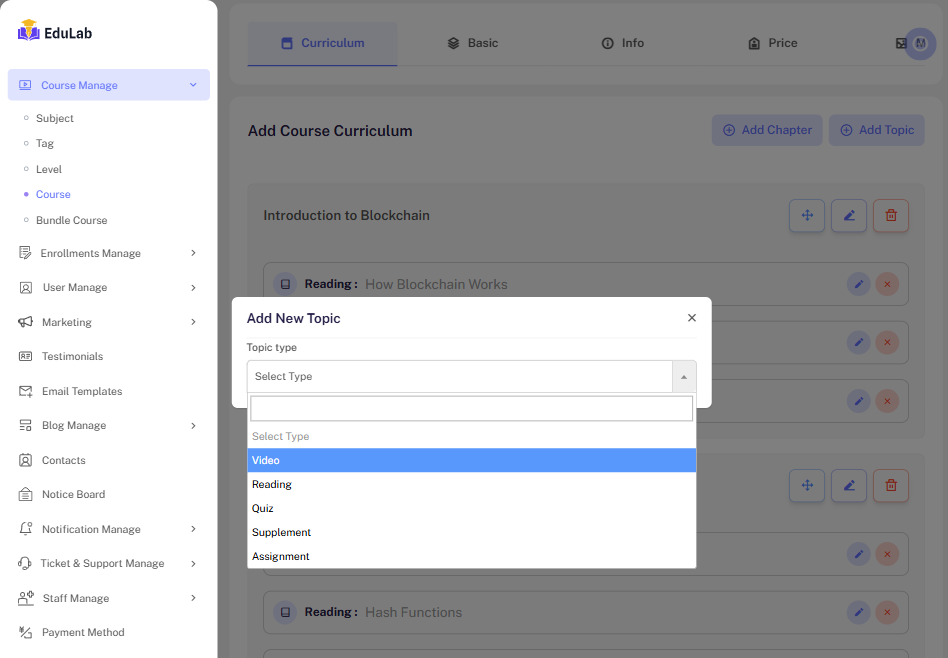Edit the Hash Functions reading topic
The width and height of the screenshot is (948, 658).
858,612
